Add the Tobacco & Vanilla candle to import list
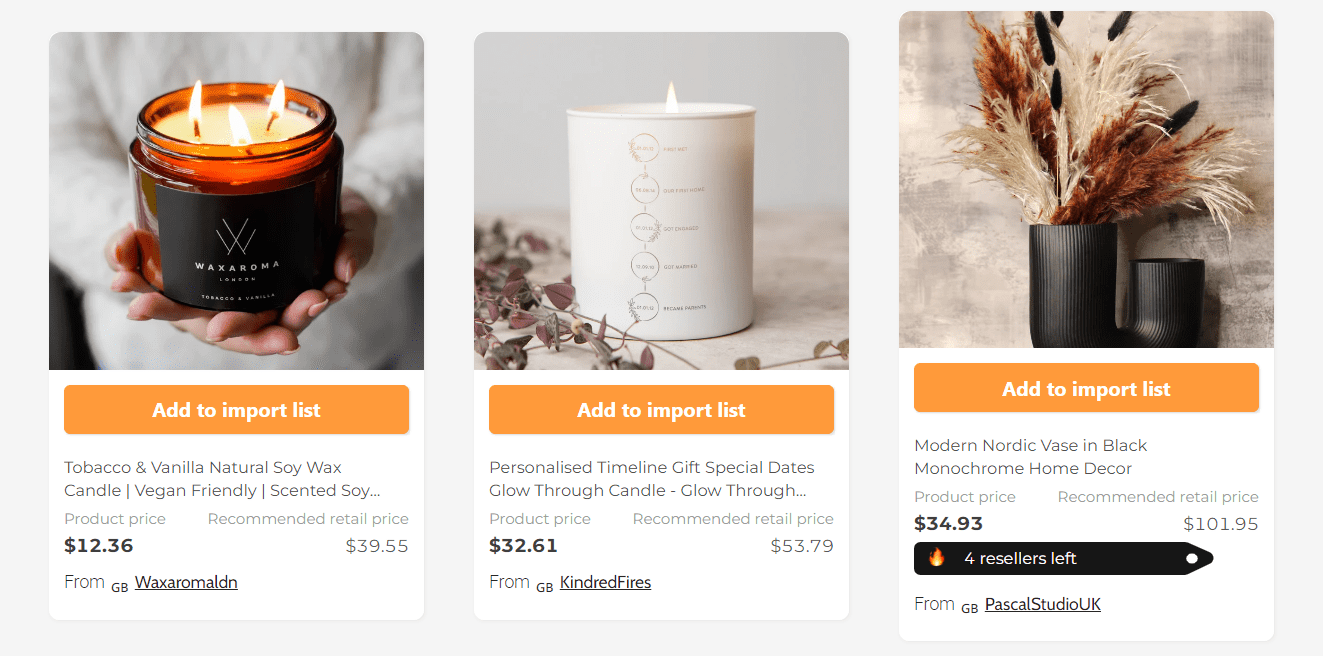The image size is (1323, 656). [236, 409]
